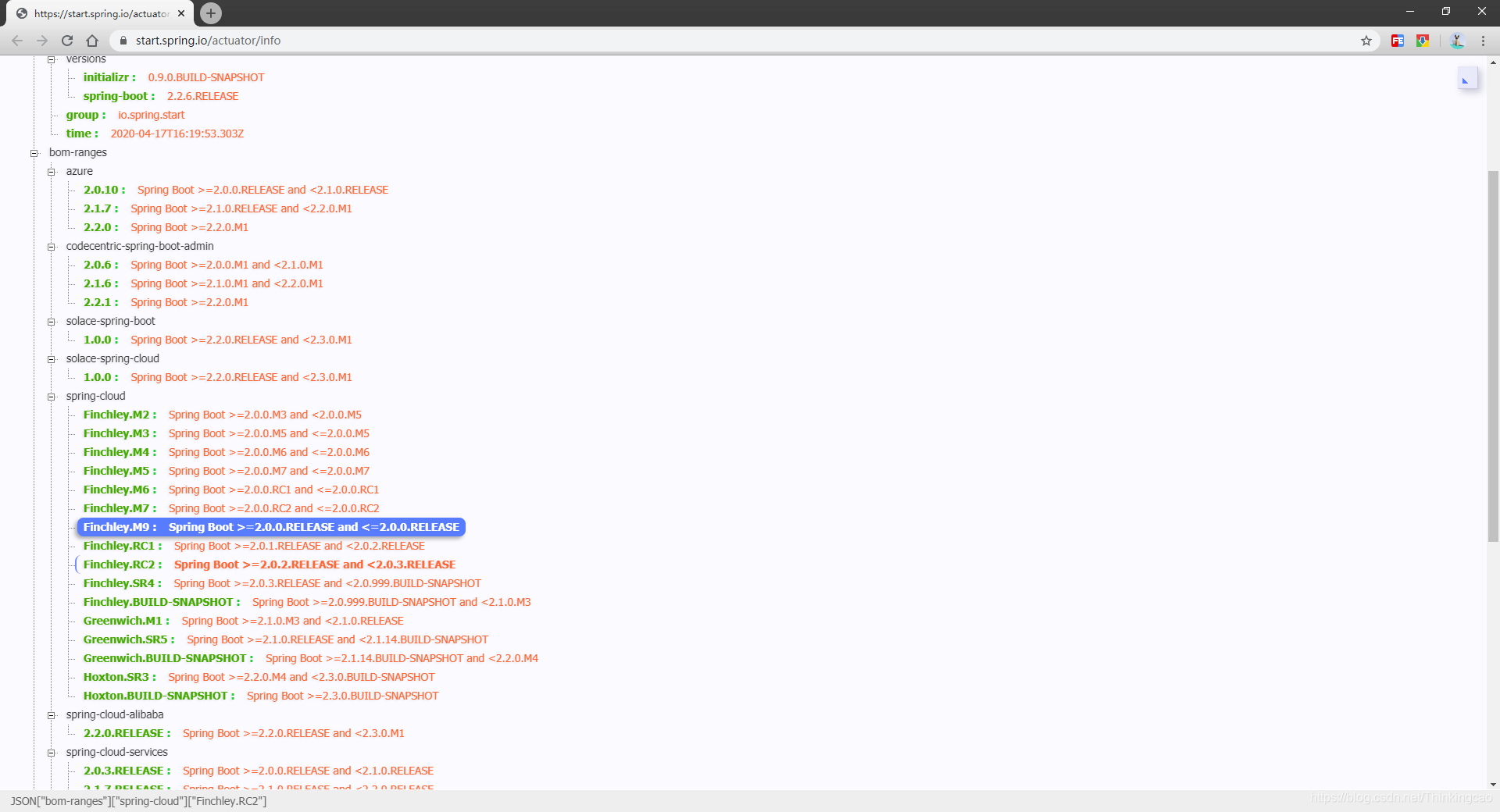Select the spring-cloud-services 2.0.3.RELEASE row
Image resolution: width=1500 pixels, height=812 pixels.
(259, 771)
